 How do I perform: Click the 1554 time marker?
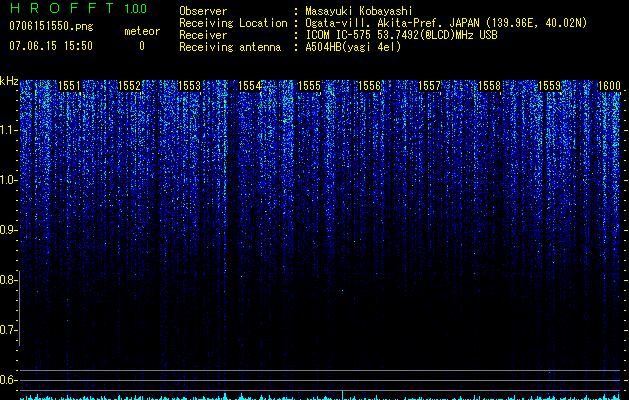point(250,86)
